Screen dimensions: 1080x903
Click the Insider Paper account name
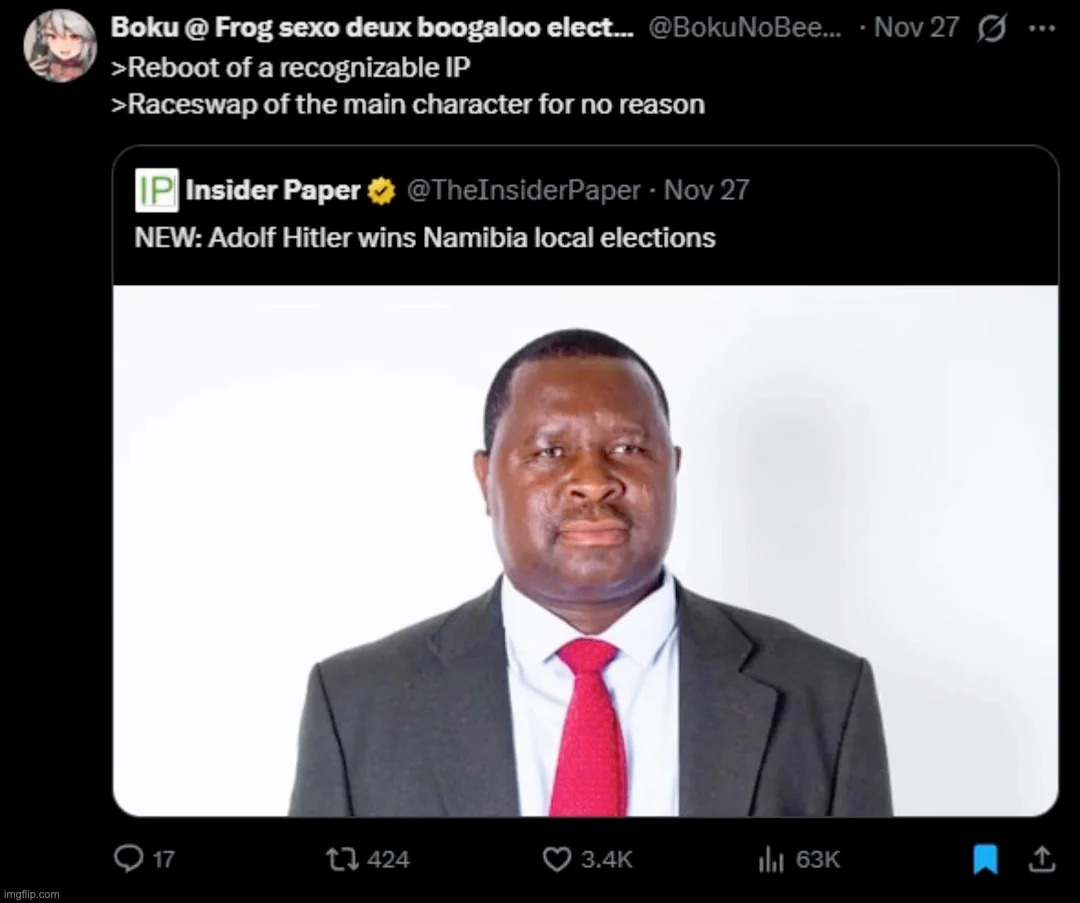(x=271, y=190)
